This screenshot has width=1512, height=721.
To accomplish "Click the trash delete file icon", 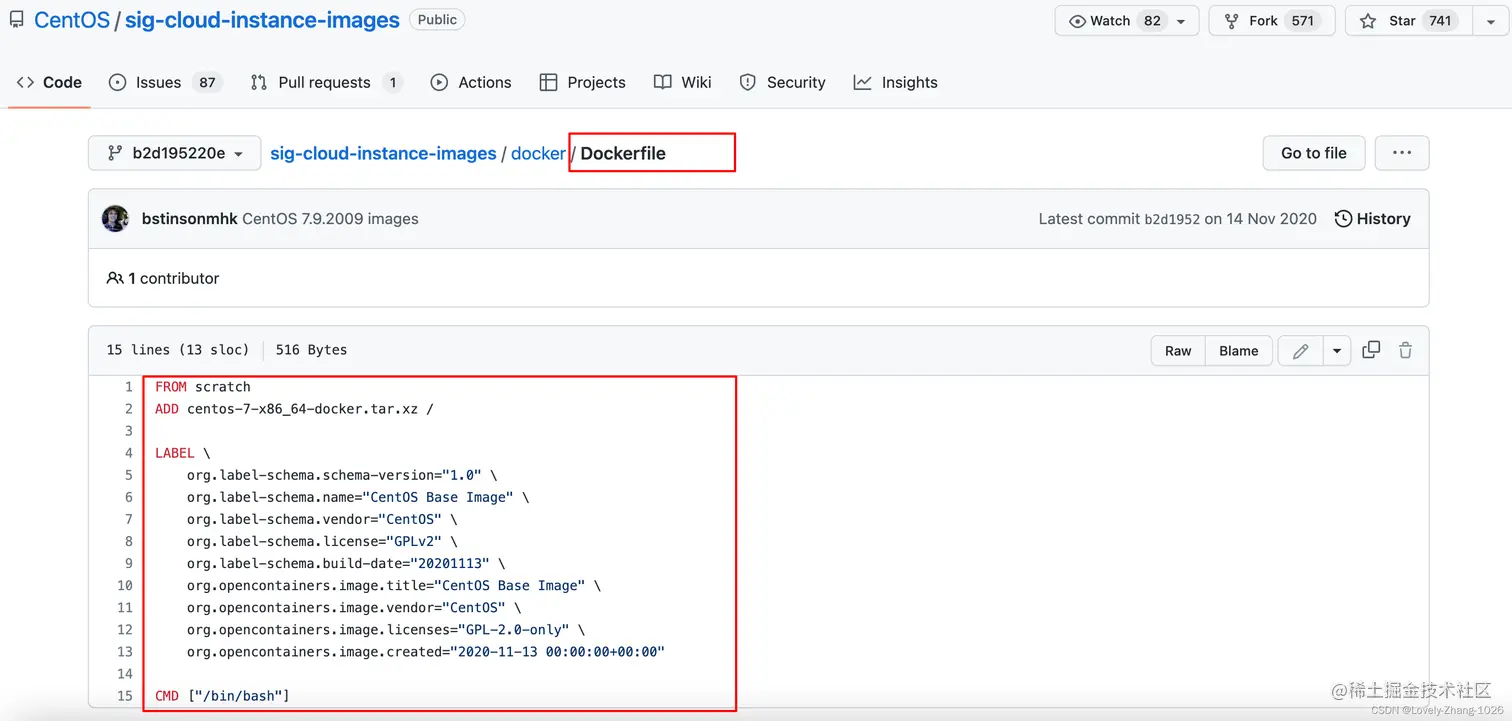I will pos(1405,350).
